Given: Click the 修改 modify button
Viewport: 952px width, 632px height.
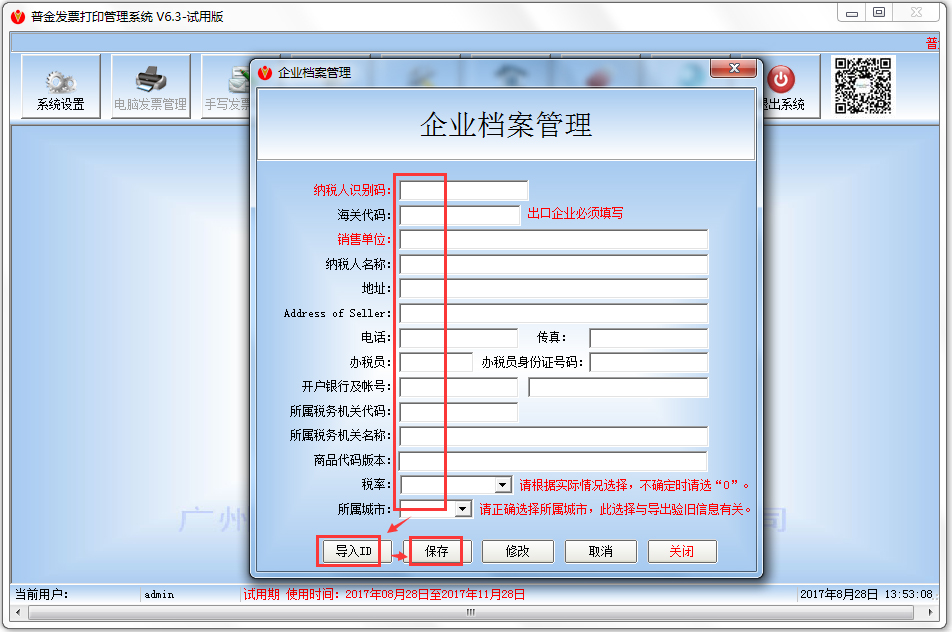Looking at the screenshot, I should 518,551.
